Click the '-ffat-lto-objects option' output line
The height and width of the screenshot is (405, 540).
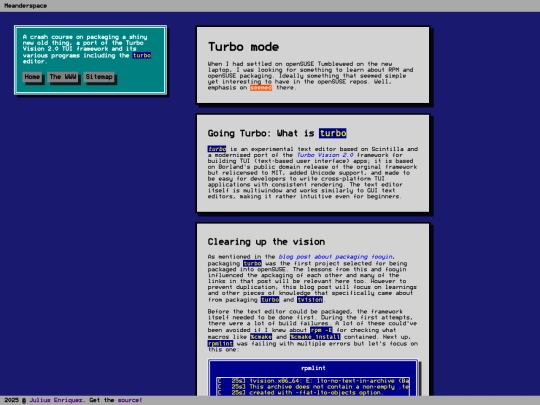300,393
